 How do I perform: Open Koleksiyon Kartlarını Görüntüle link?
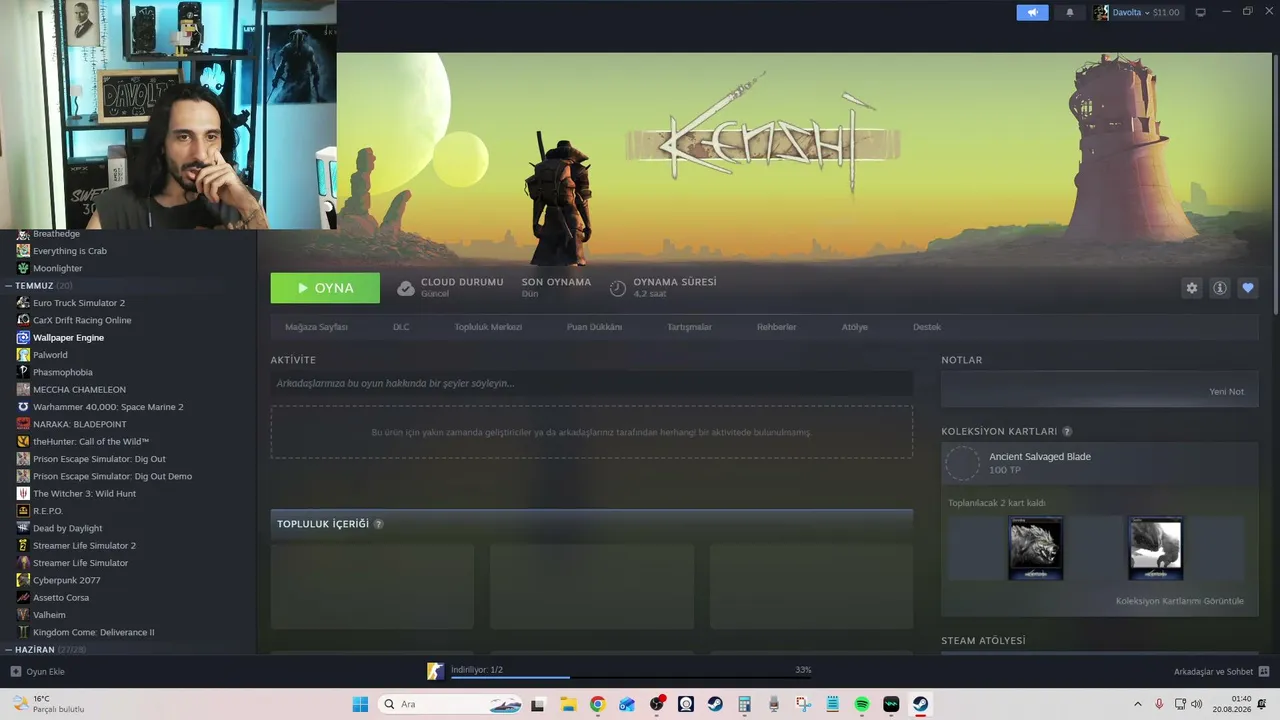(x=1179, y=601)
